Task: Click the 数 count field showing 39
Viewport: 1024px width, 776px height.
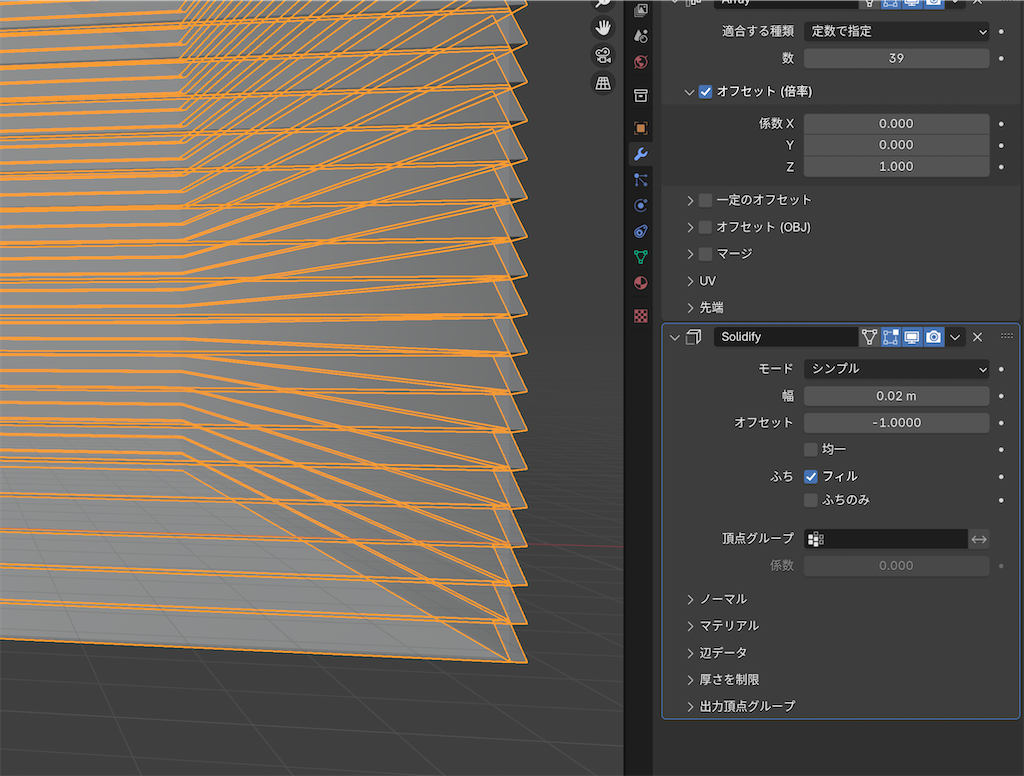Action: point(896,58)
